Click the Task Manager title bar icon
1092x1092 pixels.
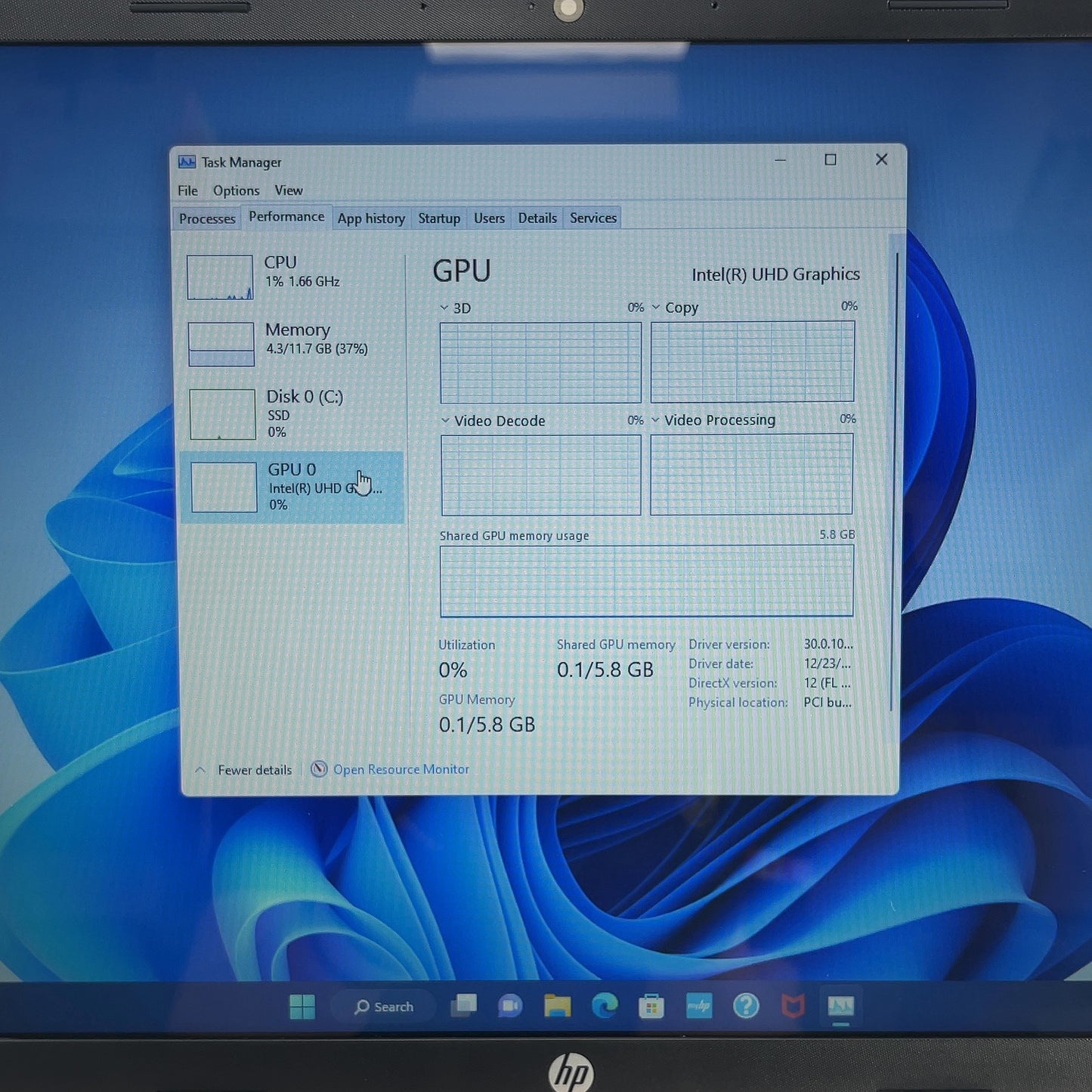pos(187,162)
